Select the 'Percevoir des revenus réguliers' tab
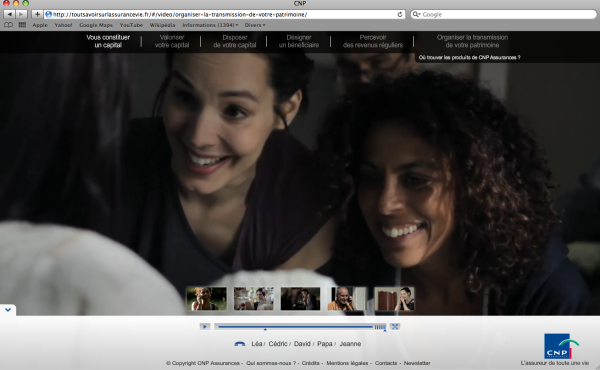This screenshot has width=600, height=370. [373, 41]
